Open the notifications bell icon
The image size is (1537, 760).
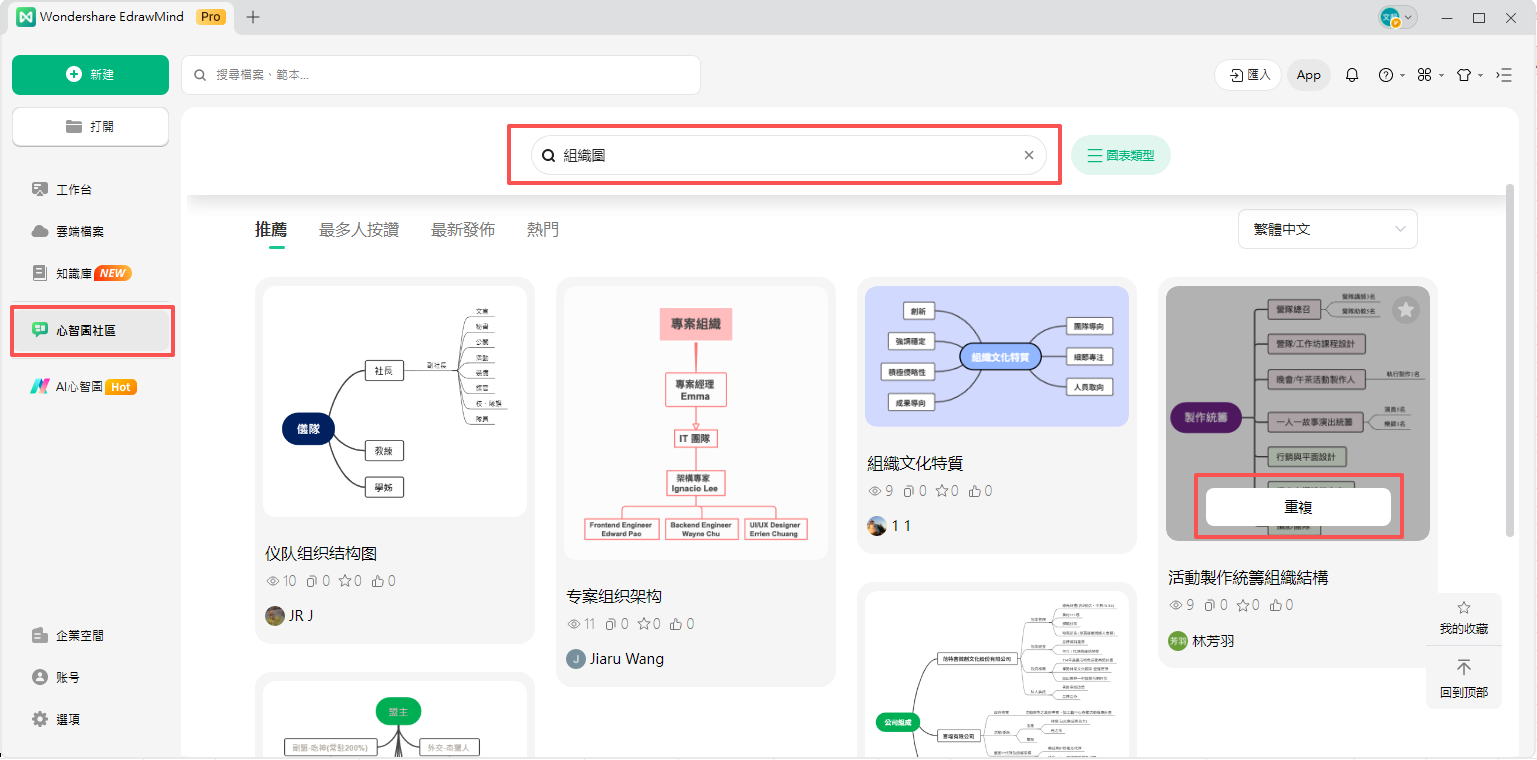(1352, 75)
